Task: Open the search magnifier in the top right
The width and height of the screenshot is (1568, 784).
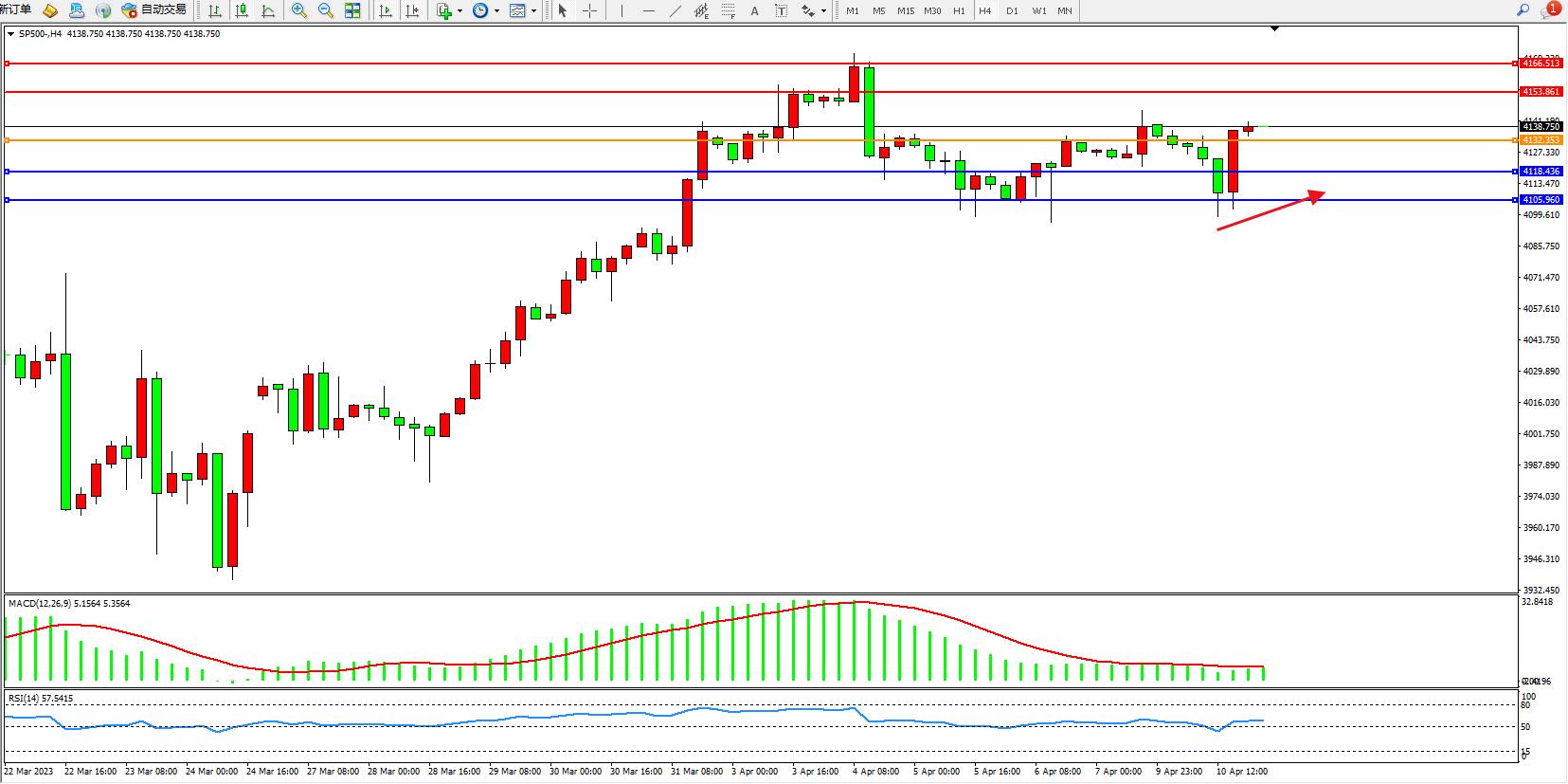Action: click(1523, 10)
